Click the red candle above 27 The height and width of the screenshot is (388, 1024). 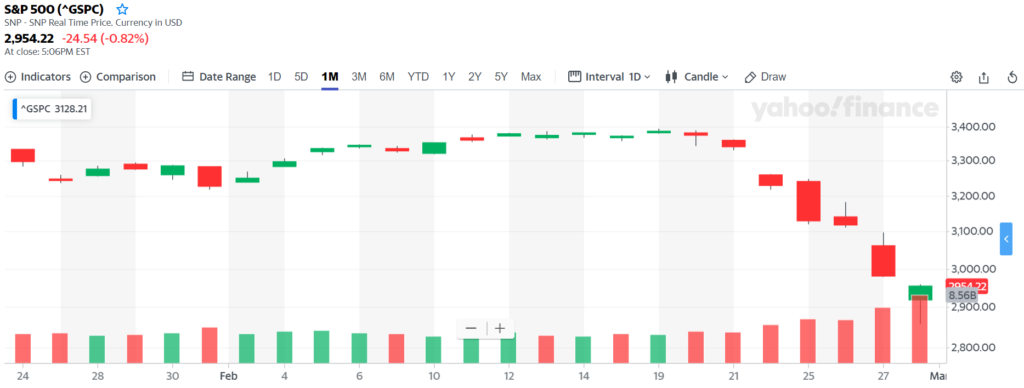(884, 261)
